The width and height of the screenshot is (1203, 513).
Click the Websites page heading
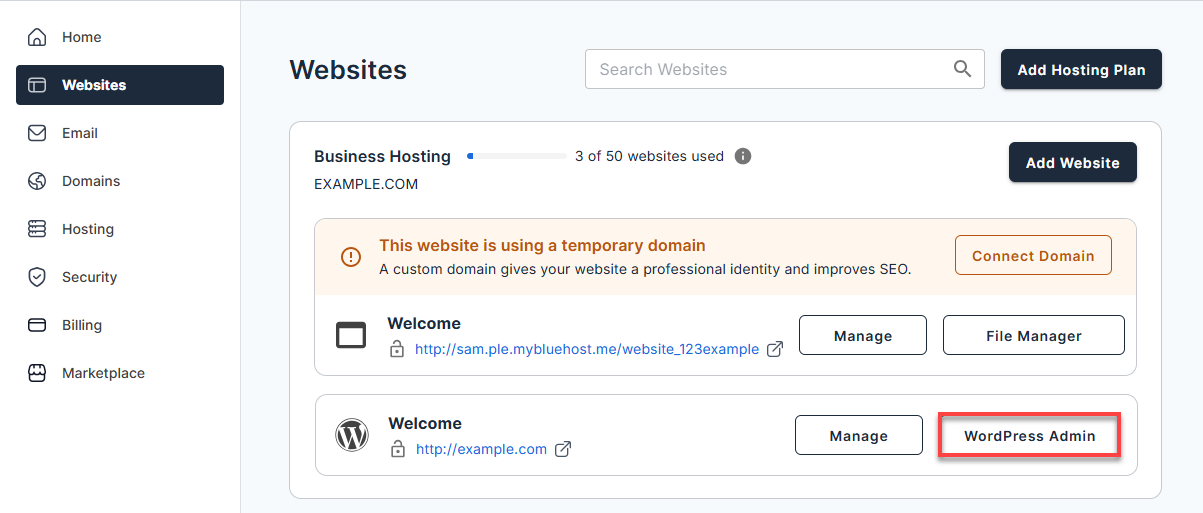[348, 70]
